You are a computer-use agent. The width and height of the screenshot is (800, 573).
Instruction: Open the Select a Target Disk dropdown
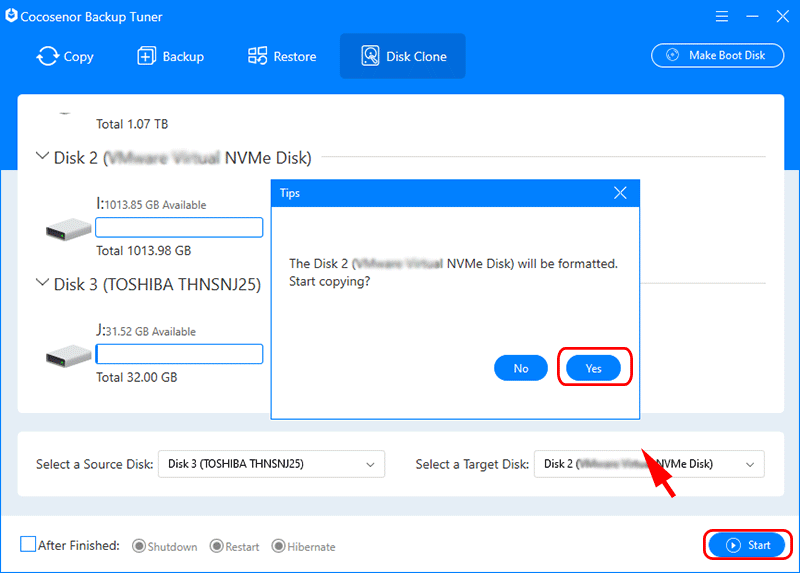(649, 464)
